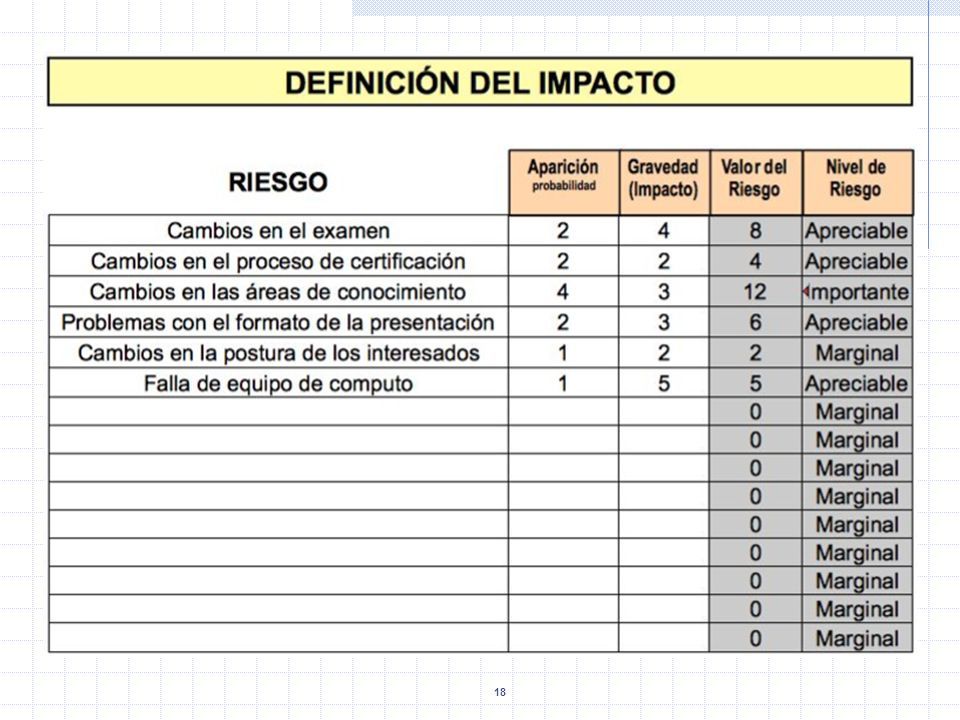Click the "DEFINICIÓN DEL IMPACTO" title banner
Screen dimensions: 960x720
tap(480, 82)
